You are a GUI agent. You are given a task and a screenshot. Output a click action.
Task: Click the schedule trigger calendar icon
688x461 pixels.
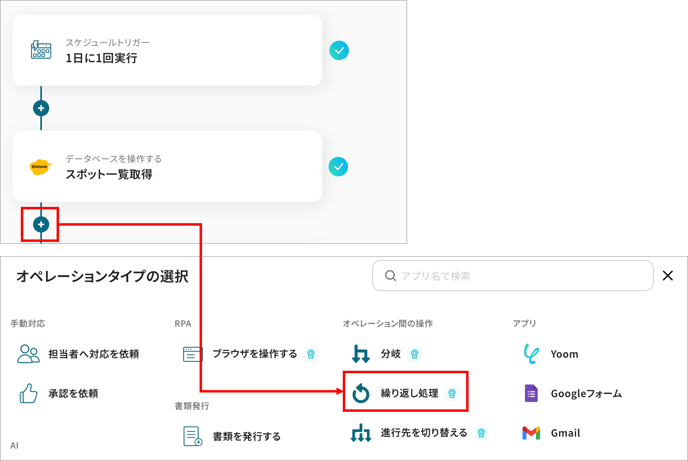(41, 50)
